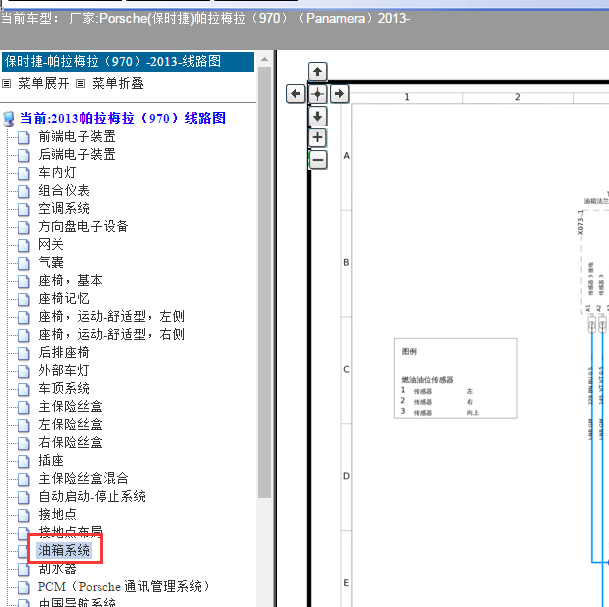Collapse all menus via 菜单折叠
This screenshot has width=609, height=607.
pos(118,83)
